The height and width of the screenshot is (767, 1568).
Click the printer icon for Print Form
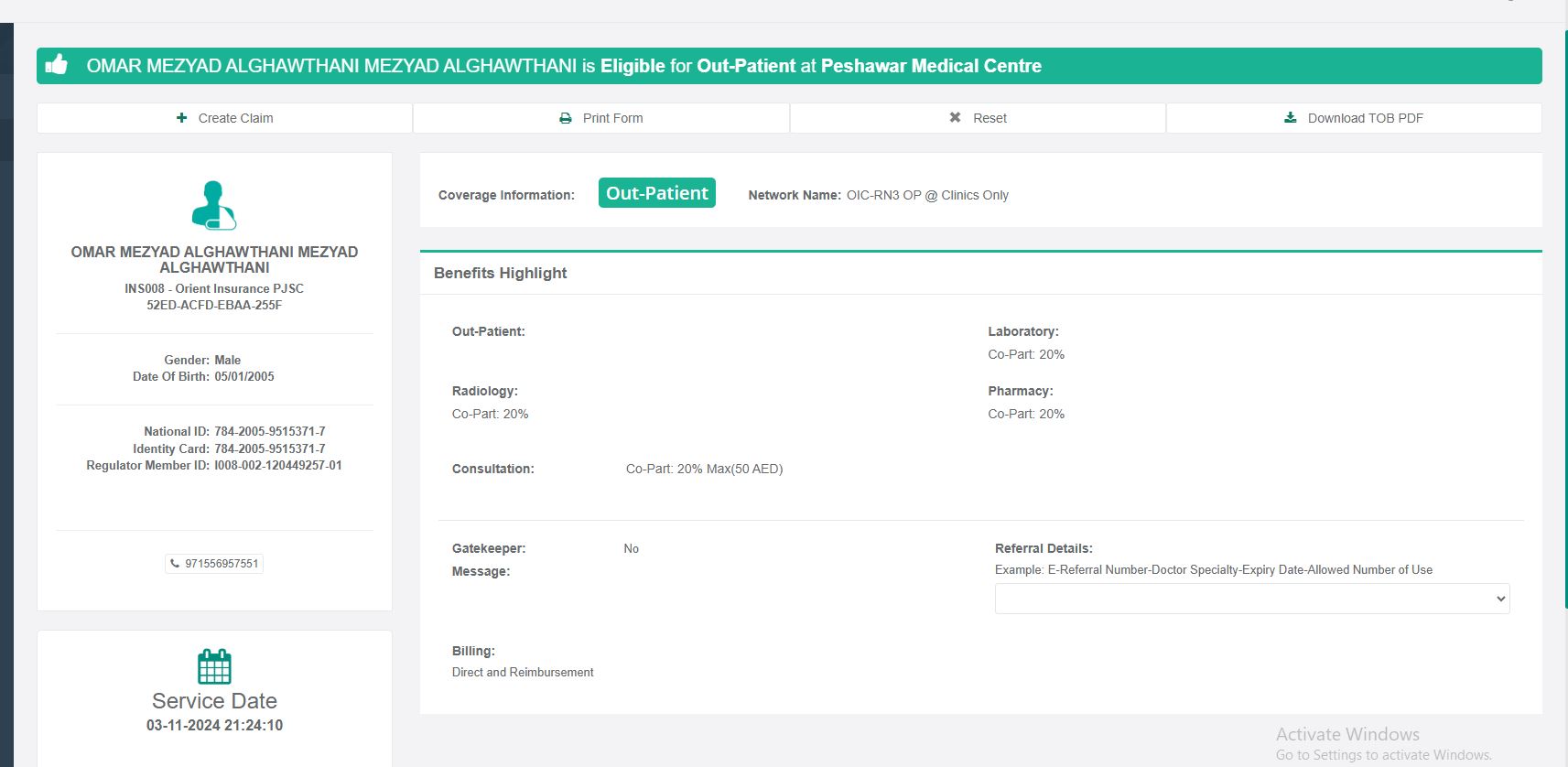pos(566,118)
